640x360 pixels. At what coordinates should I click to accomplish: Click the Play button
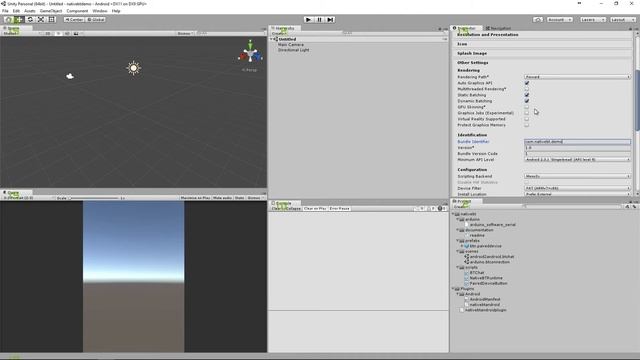309,20
